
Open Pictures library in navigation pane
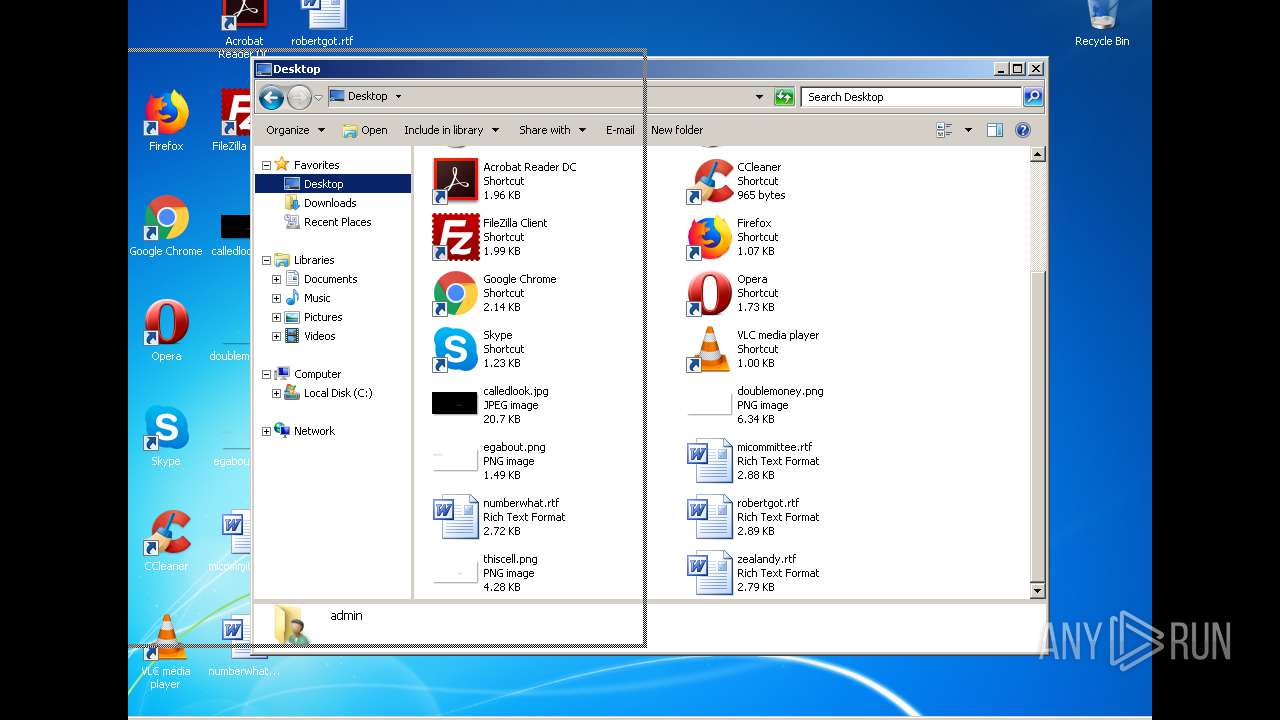click(313, 317)
